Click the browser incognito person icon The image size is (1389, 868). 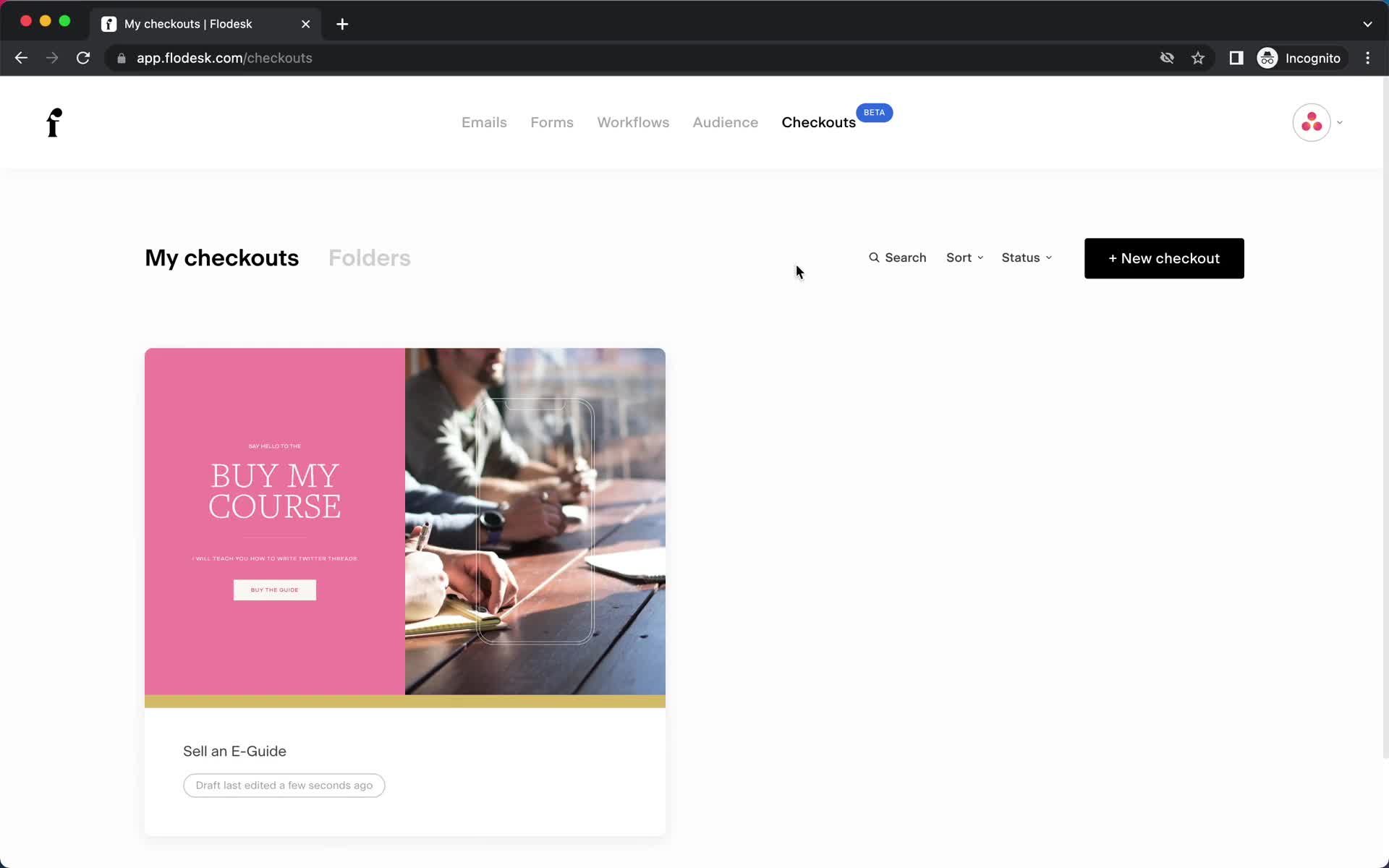(1267, 57)
